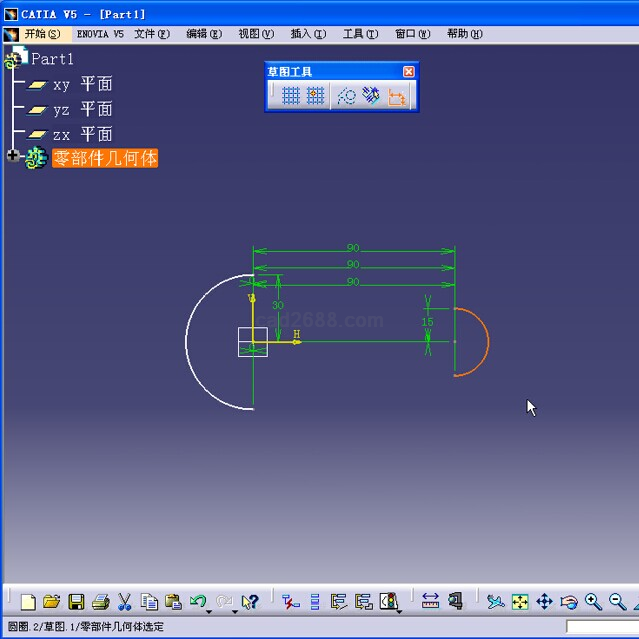The height and width of the screenshot is (639, 639).
Task: Toggle the Grid display in sketch tools
Action: 291,95
